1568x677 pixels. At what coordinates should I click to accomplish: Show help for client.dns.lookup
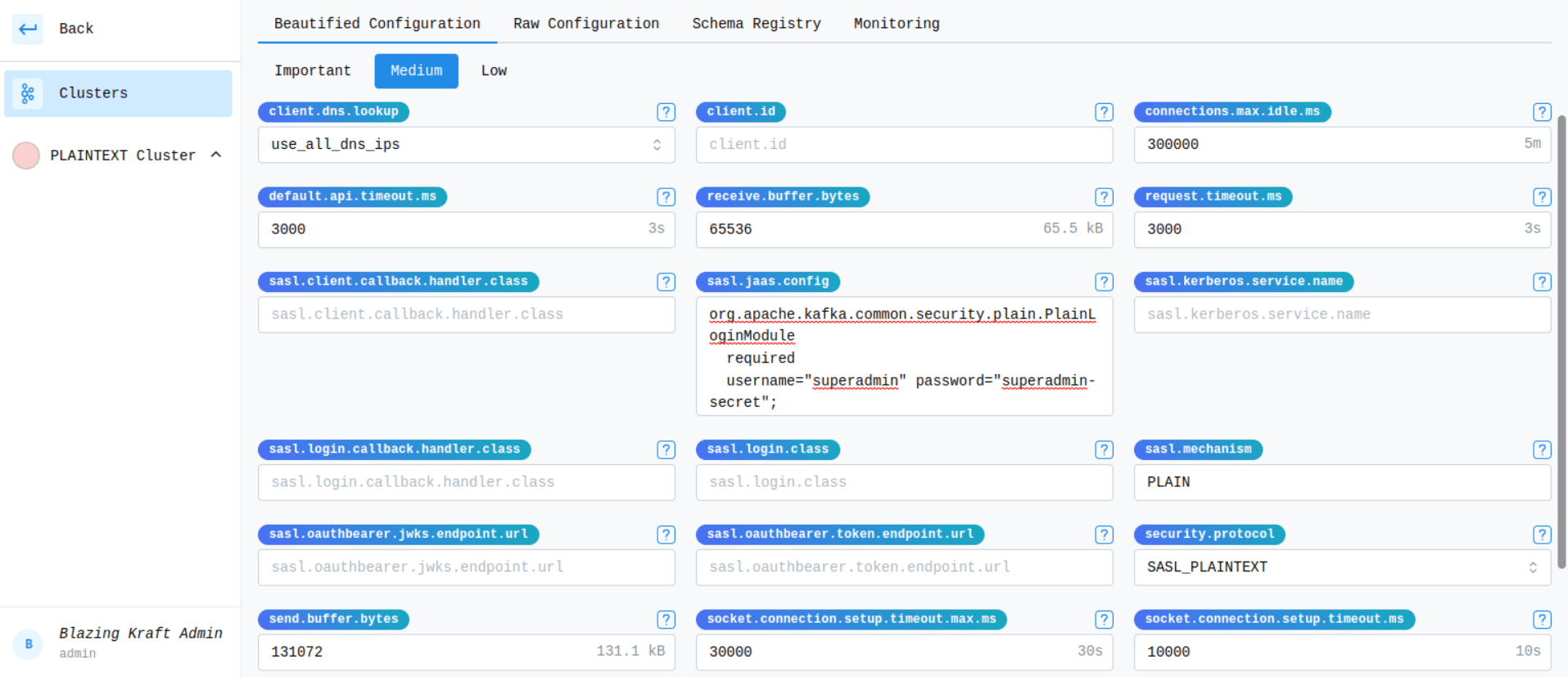pyautogui.click(x=666, y=112)
